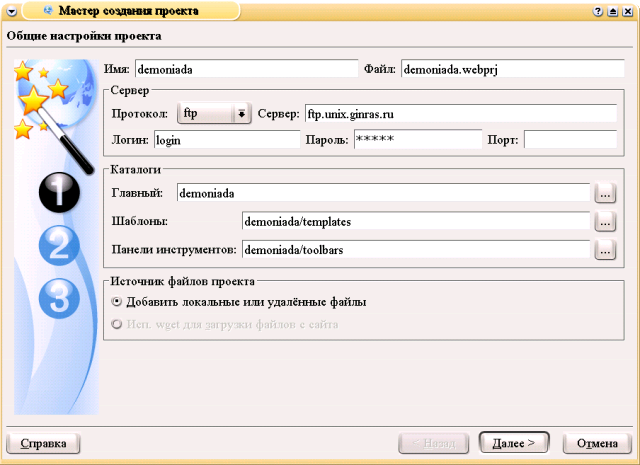Browse for the Шаблоны directory
The width and height of the screenshot is (640, 465).
click(604, 221)
